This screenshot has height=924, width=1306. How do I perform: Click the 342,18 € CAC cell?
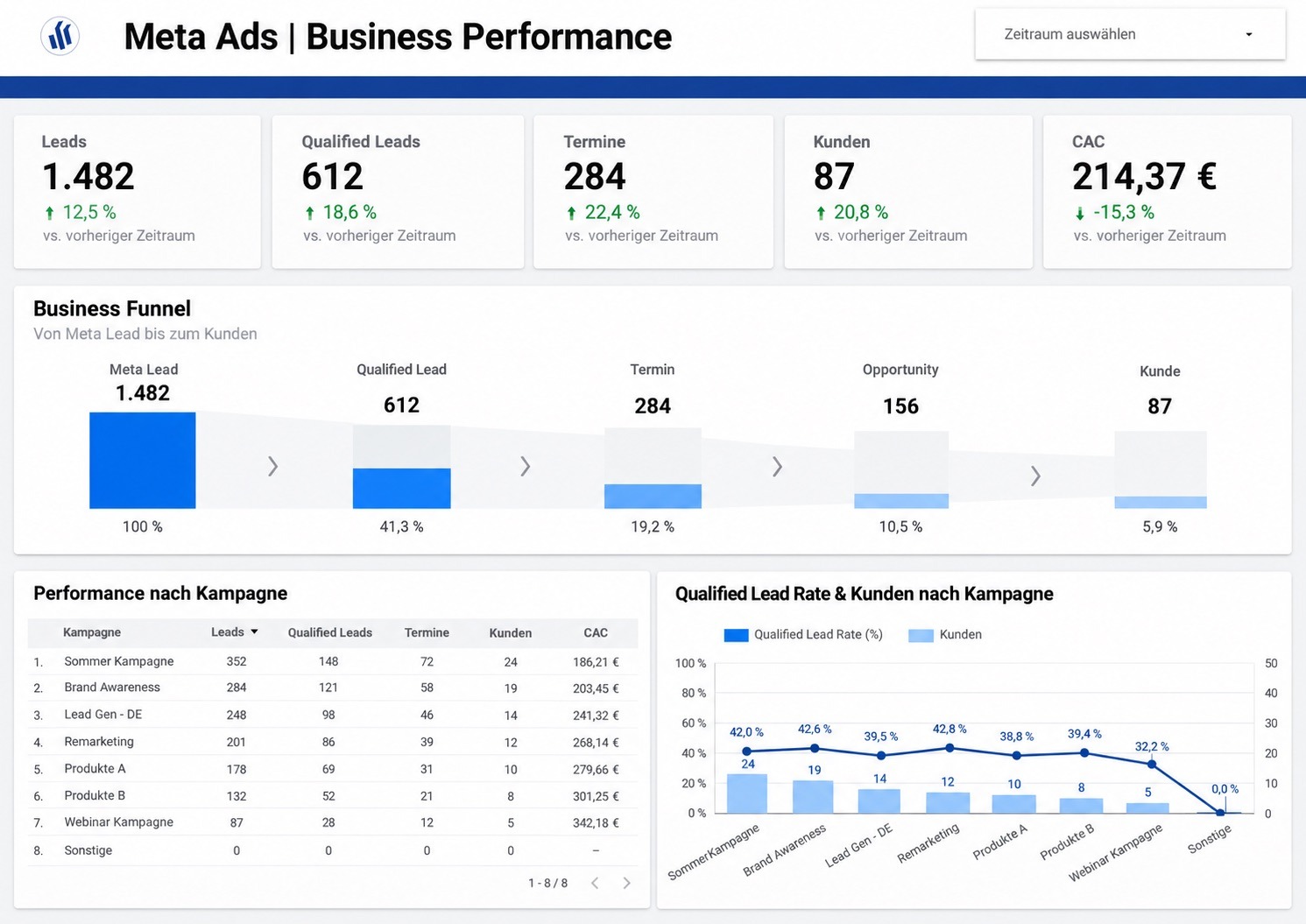596,823
